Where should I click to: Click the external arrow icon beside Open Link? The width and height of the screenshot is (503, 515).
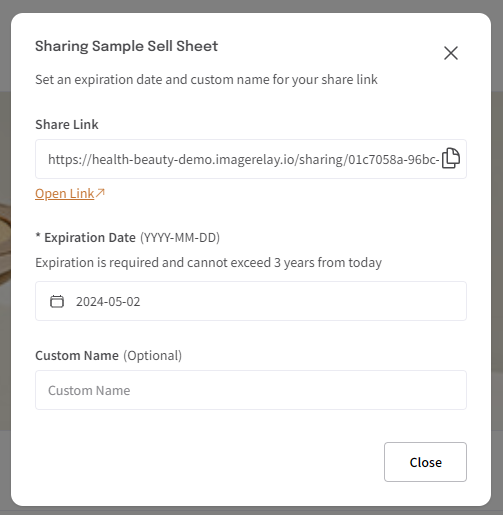(x=100, y=193)
